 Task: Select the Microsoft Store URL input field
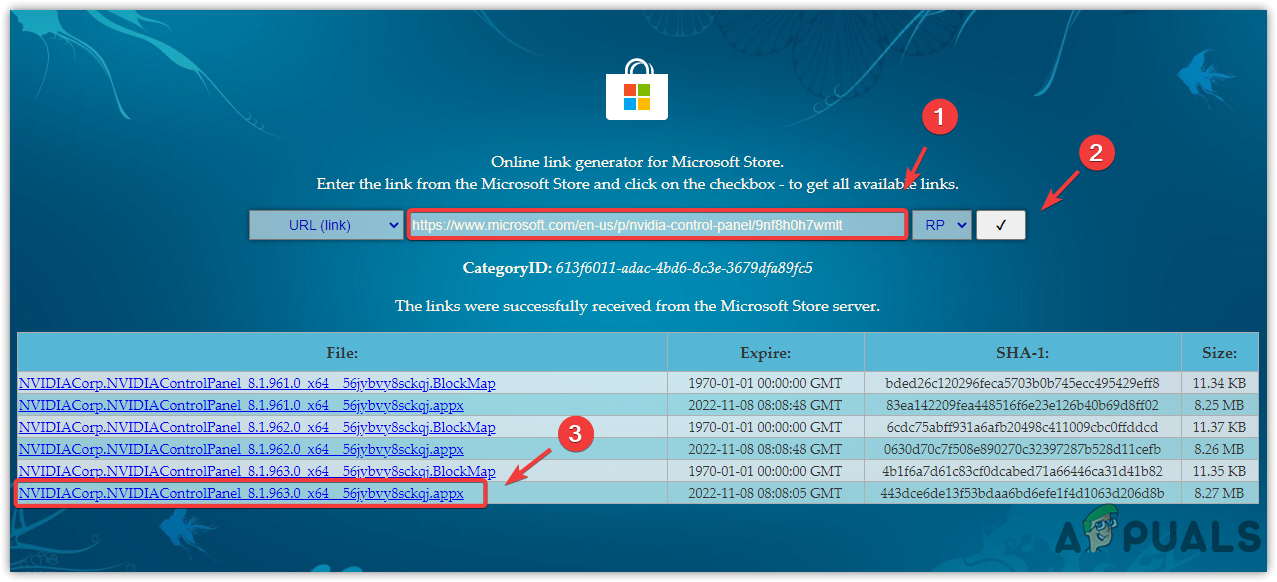click(657, 224)
